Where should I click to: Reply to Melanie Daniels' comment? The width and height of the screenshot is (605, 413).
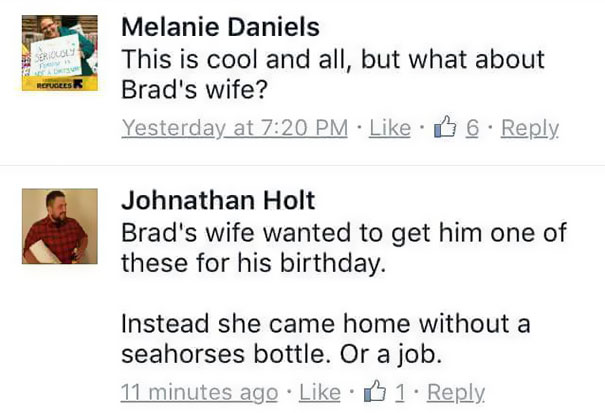(529, 129)
